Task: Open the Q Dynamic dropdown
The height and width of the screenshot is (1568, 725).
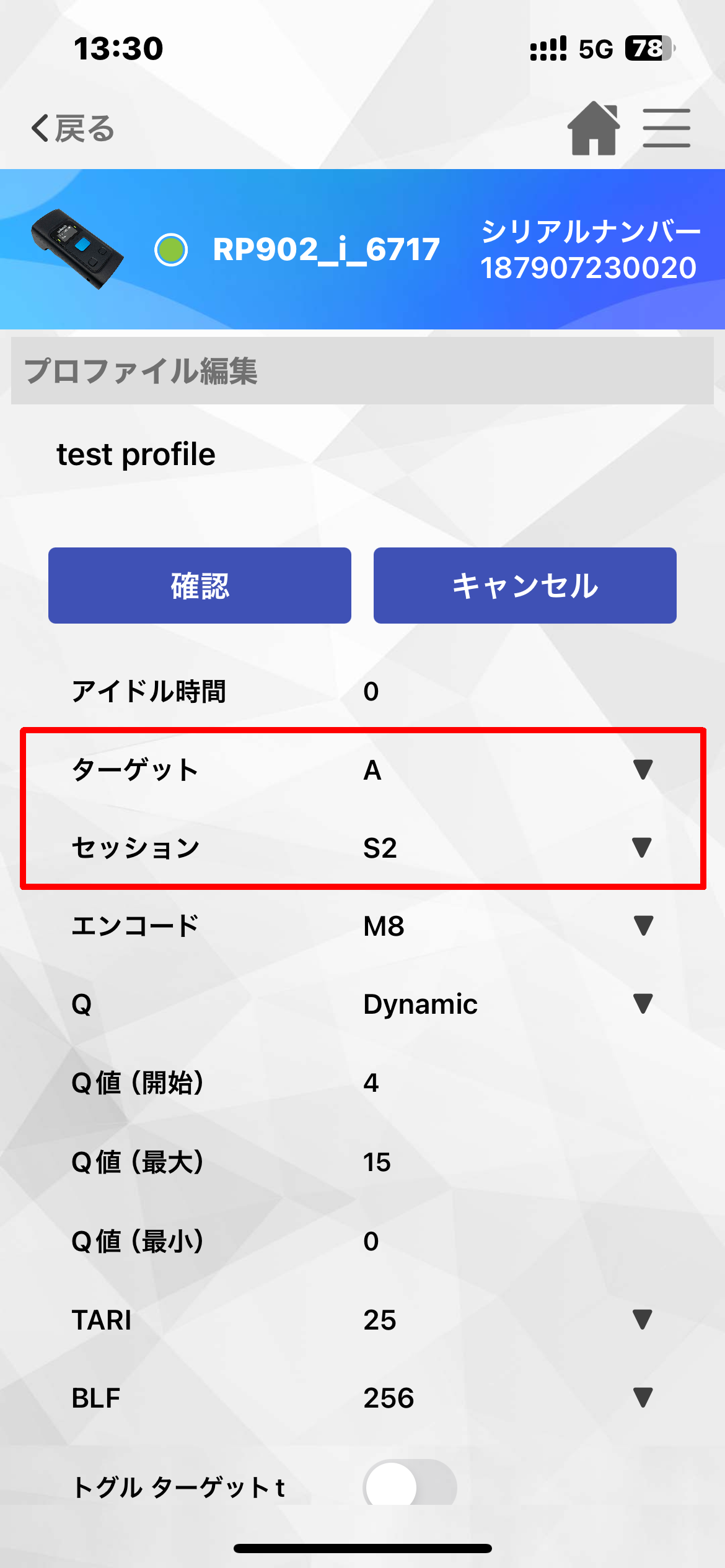Action: pos(507,1004)
